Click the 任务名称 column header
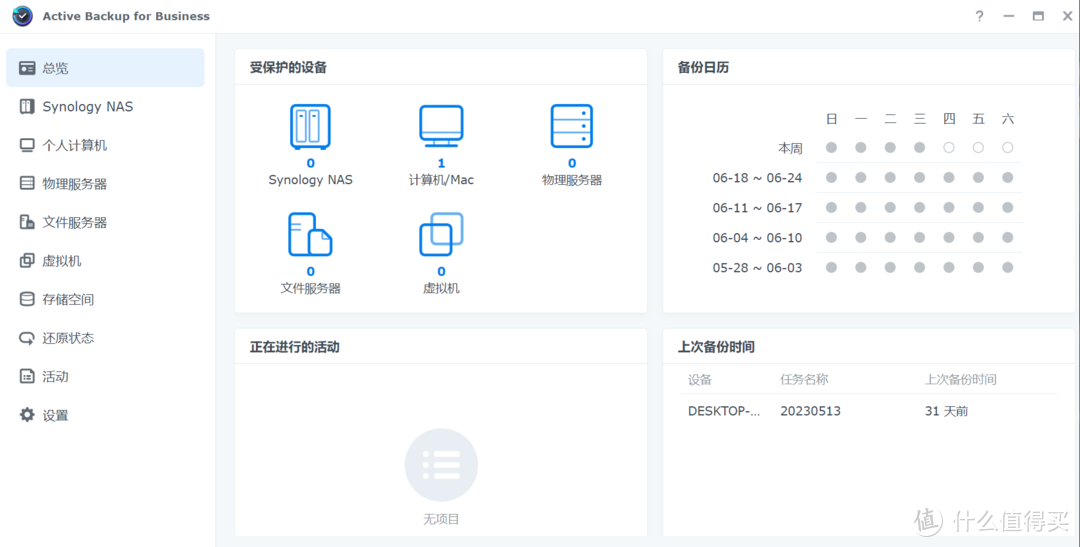This screenshot has width=1080, height=547. 804,380
